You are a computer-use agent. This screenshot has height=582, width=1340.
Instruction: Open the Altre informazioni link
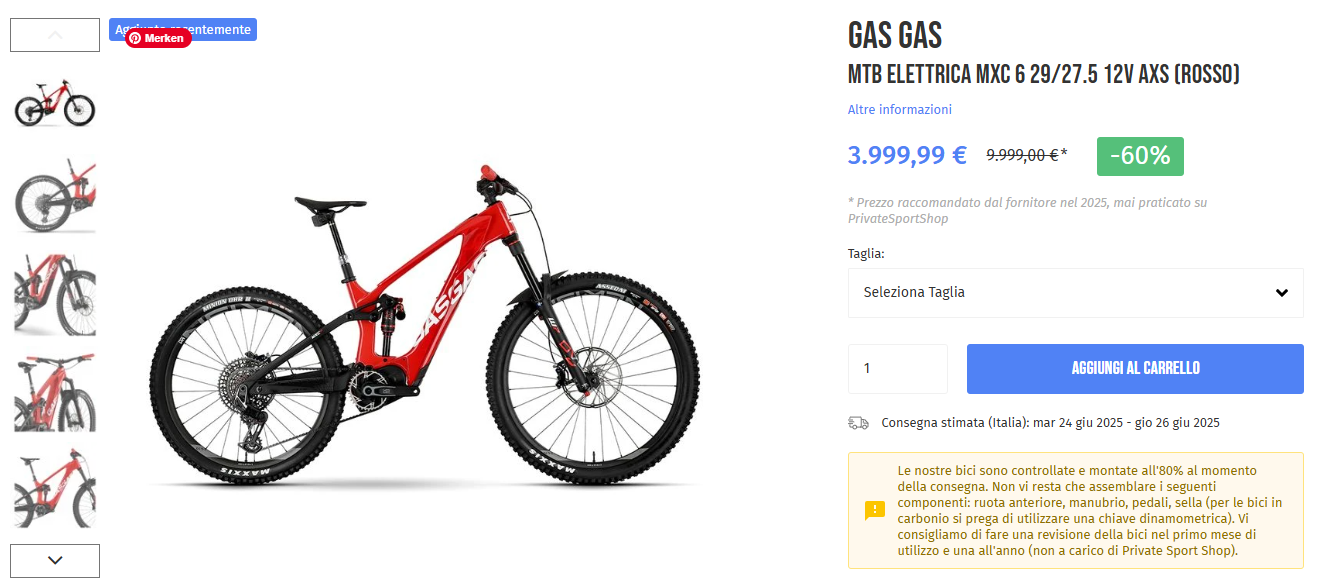[900, 110]
